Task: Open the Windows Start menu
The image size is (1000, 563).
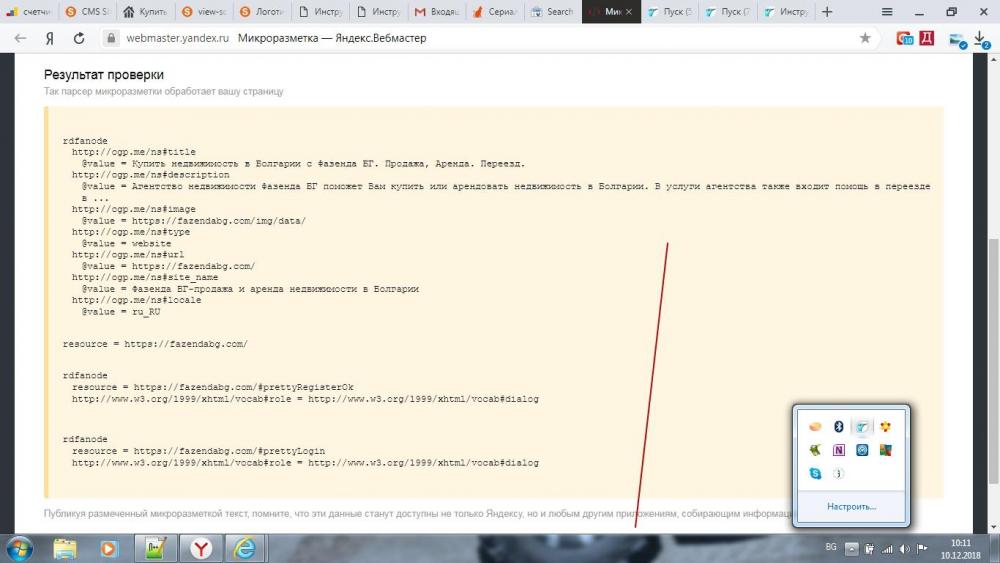Action: click(x=20, y=547)
